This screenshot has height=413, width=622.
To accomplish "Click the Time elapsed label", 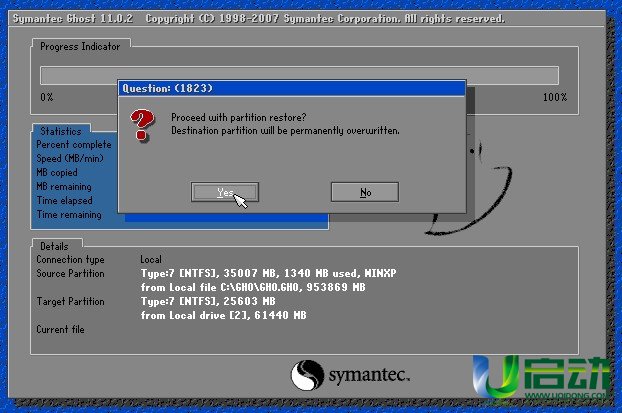I will point(64,200).
